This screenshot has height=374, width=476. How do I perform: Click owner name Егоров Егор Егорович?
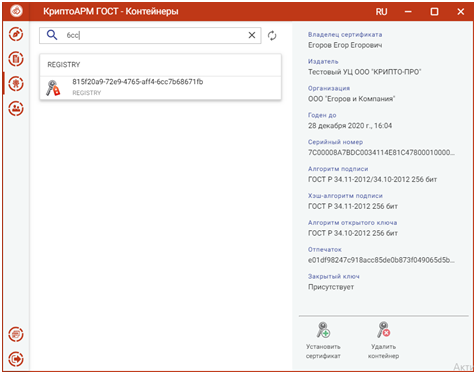[345, 45]
